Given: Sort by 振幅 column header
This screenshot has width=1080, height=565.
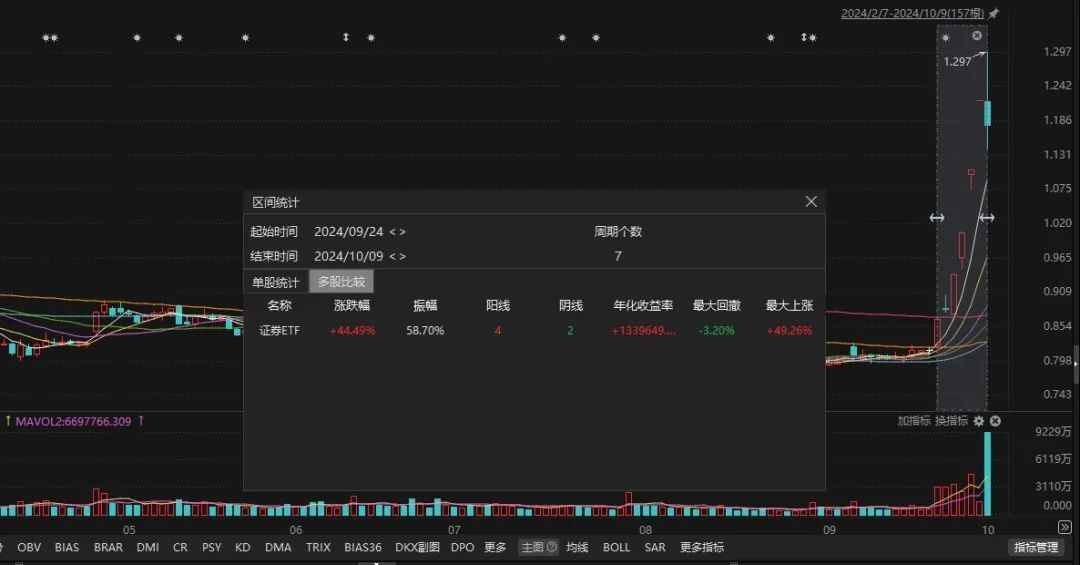Looking at the screenshot, I should coord(425,305).
